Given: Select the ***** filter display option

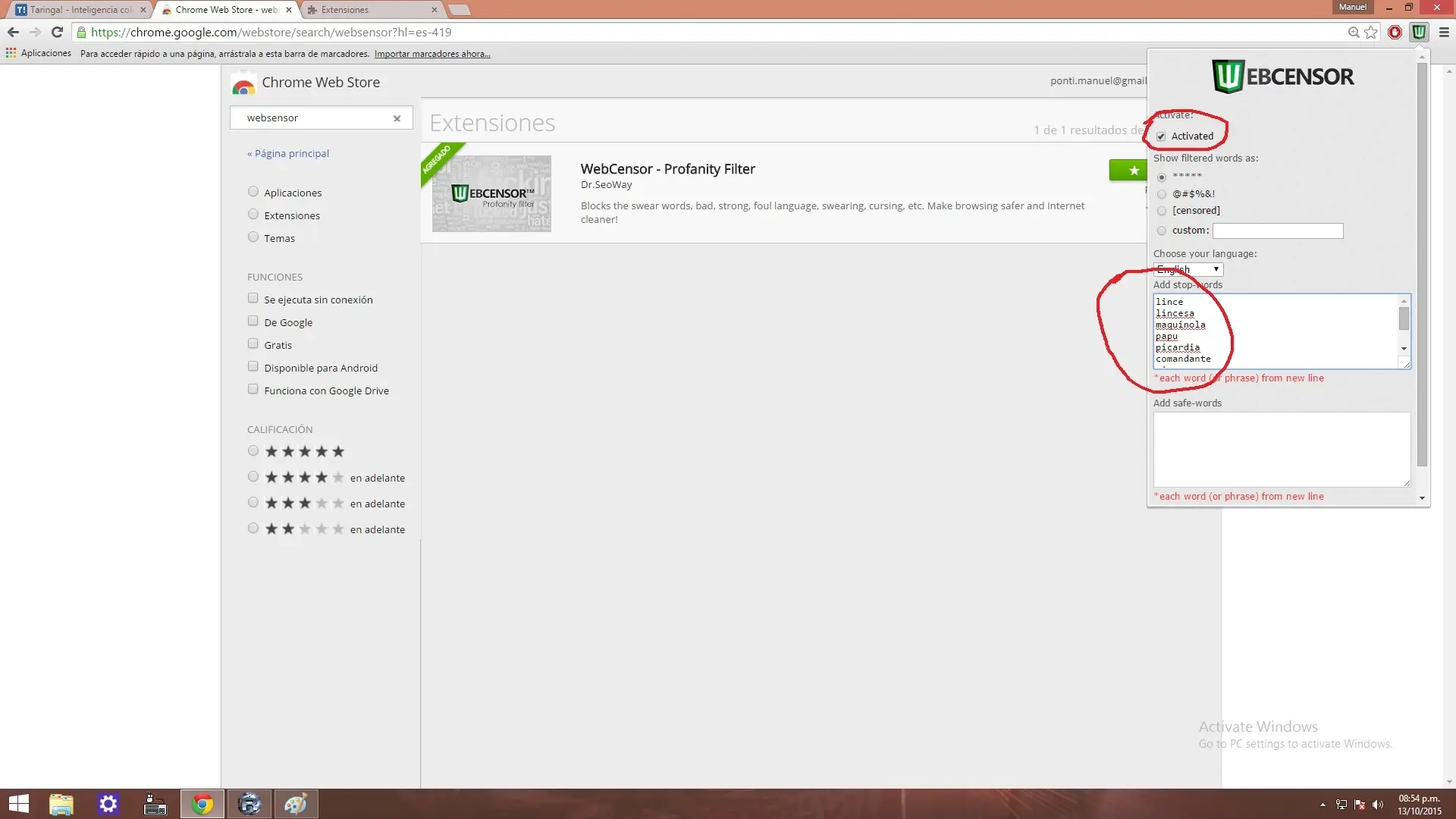Looking at the screenshot, I should (1162, 177).
